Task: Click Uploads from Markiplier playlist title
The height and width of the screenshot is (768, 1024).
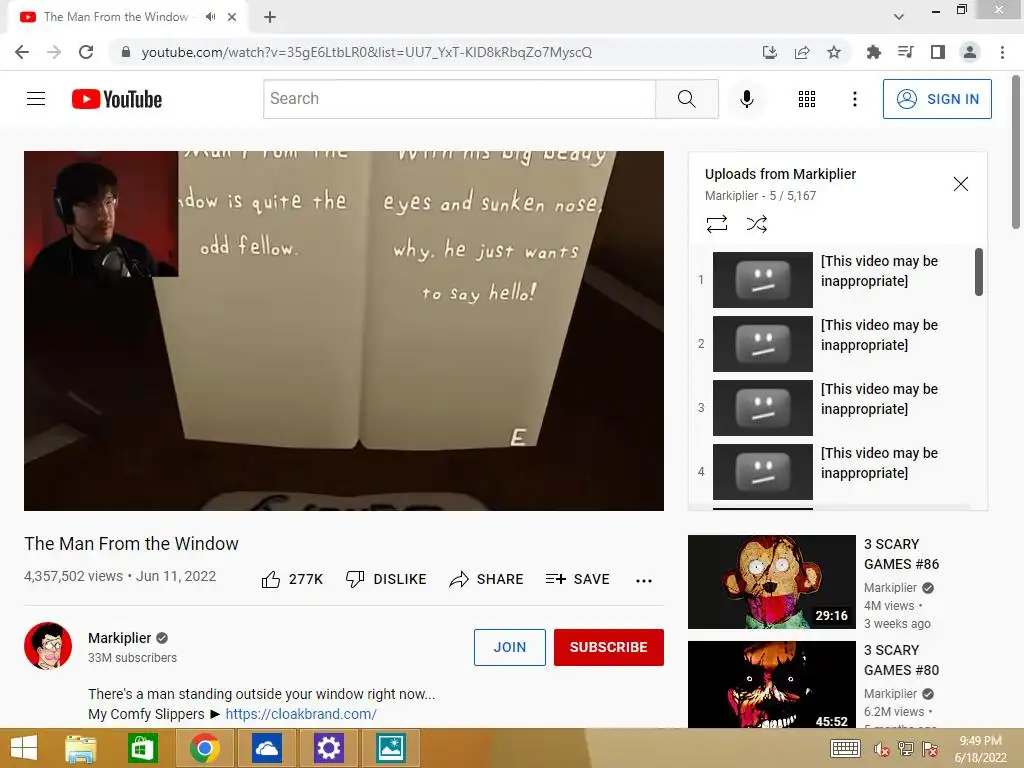Action: tap(780, 174)
